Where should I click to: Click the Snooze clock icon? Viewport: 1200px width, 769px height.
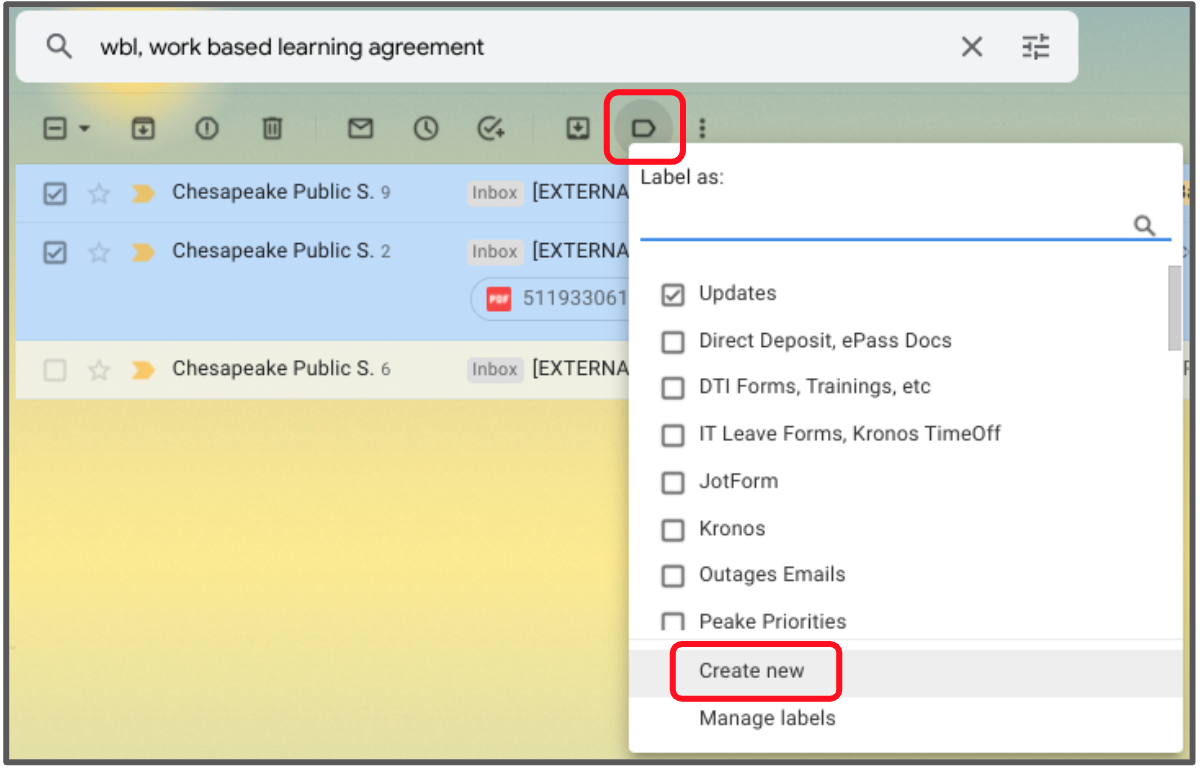click(426, 128)
